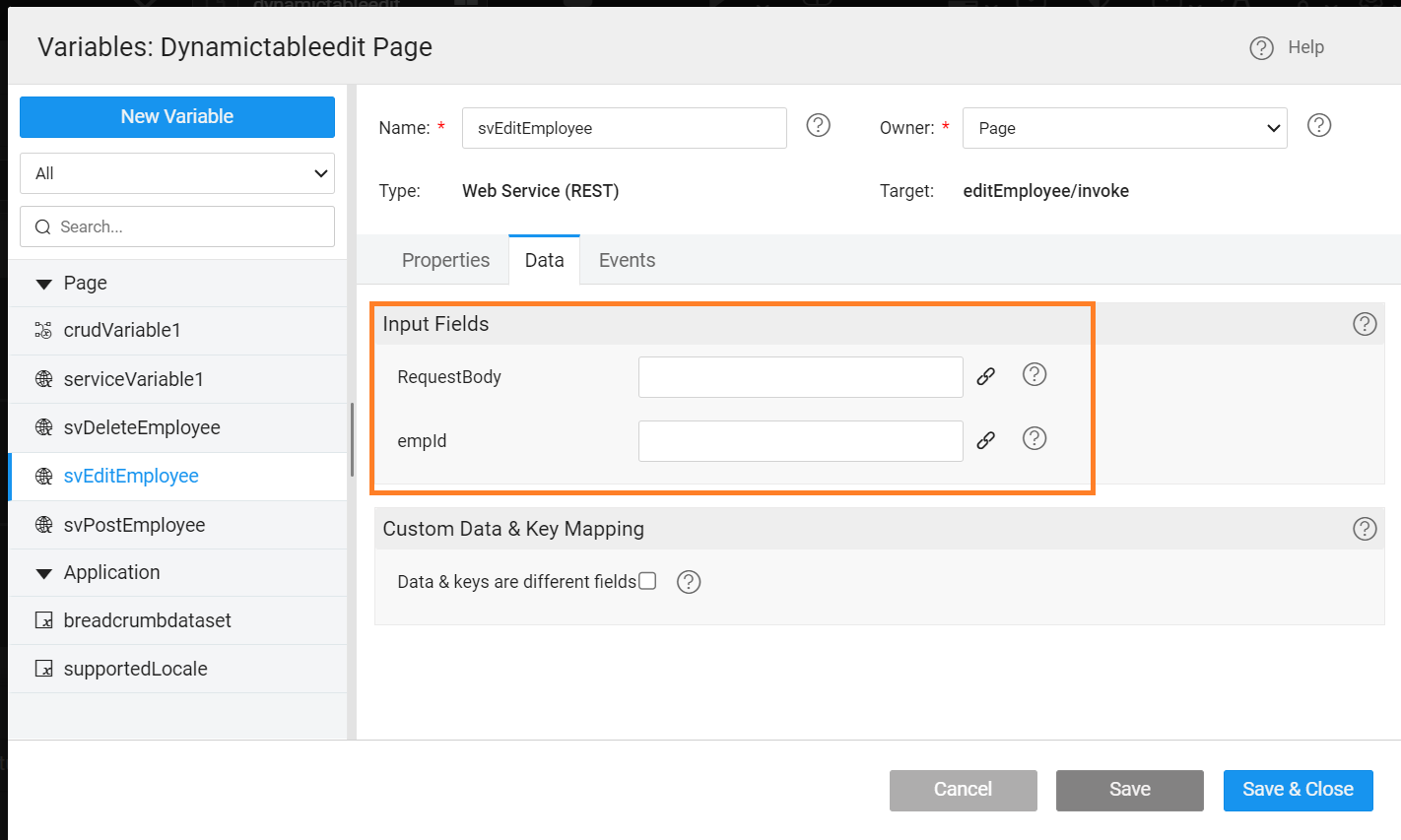Enable Data & keys are different fields
Image resolution: width=1401 pixels, height=840 pixels.
click(x=647, y=581)
